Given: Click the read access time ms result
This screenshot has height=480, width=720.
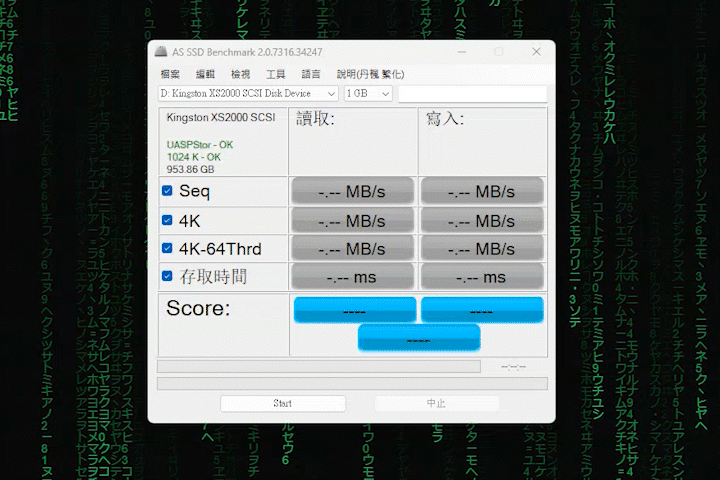Looking at the screenshot, I should point(352,277).
